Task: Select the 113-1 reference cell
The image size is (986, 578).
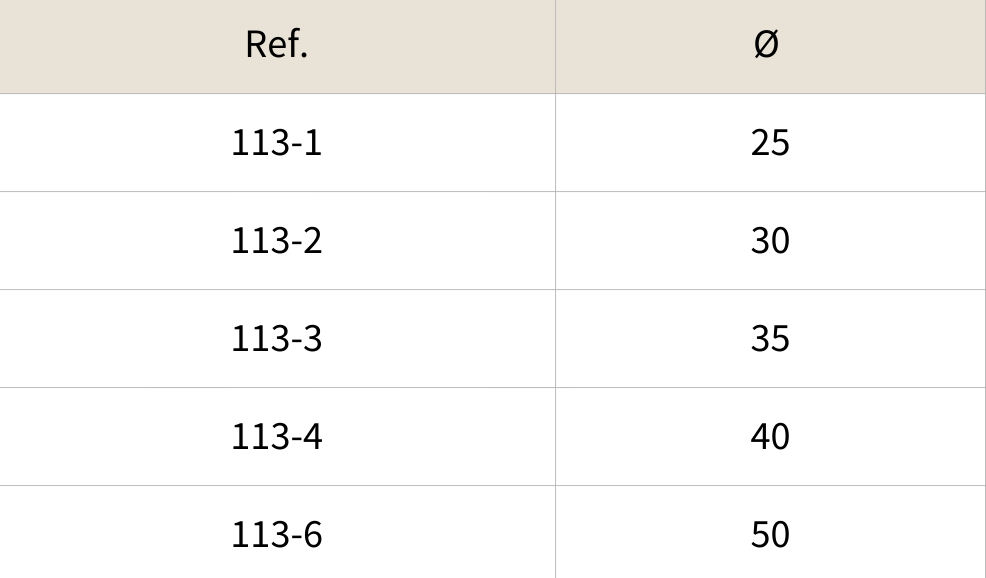Action: click(276, 143)
